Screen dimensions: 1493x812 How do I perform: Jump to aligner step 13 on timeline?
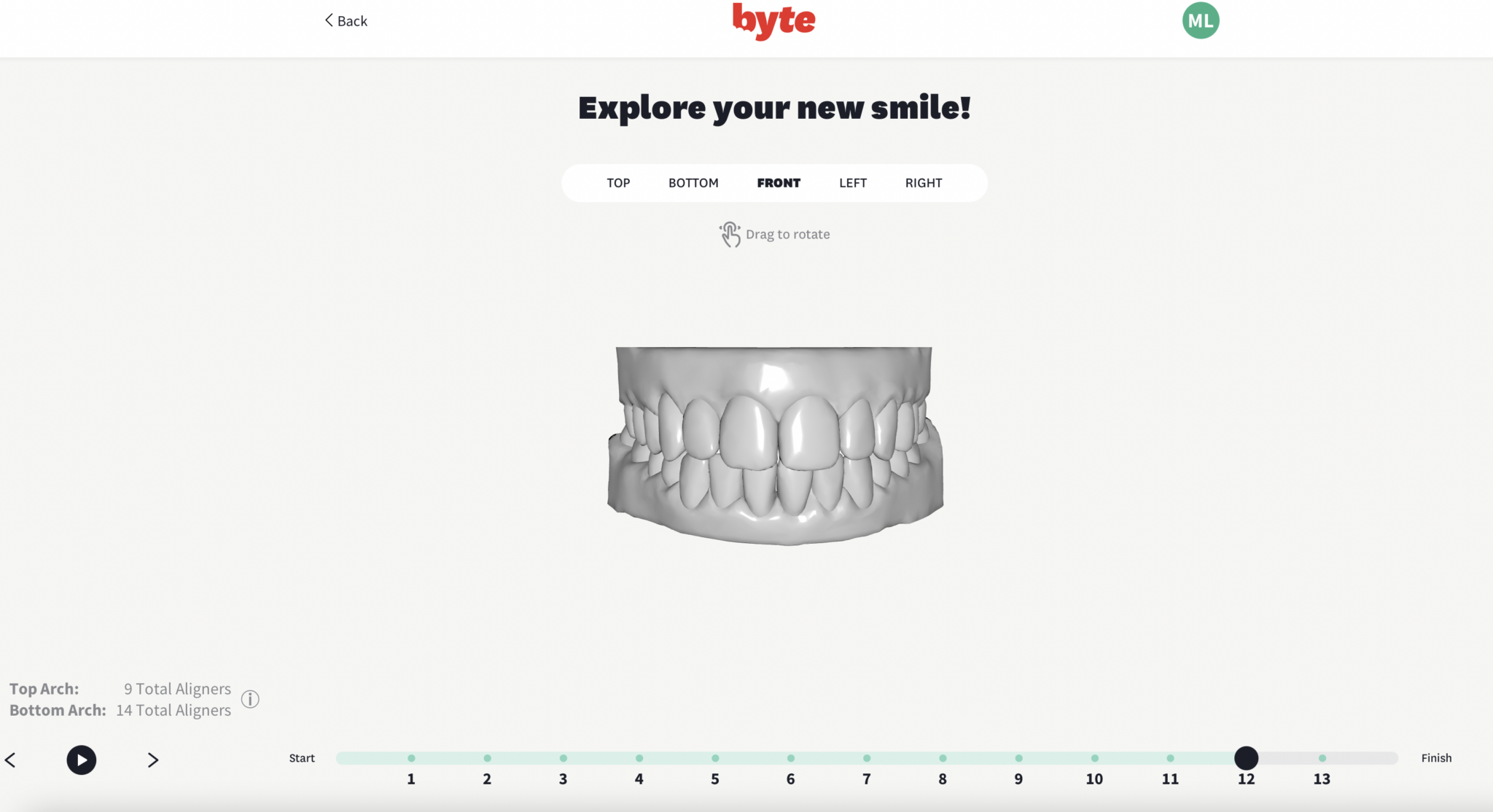pos(1322,758)
